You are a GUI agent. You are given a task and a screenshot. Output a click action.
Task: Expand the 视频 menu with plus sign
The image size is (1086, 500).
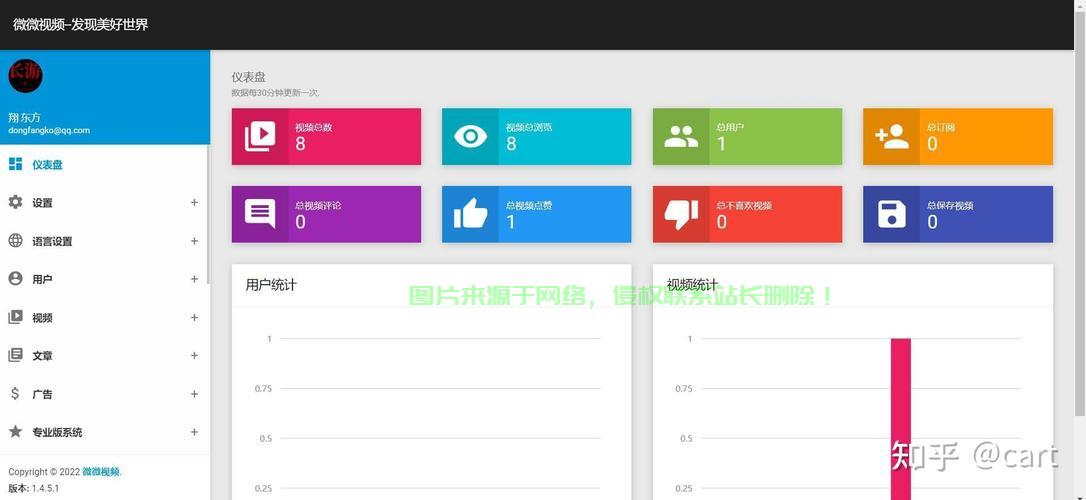click(x=195, y=317)
